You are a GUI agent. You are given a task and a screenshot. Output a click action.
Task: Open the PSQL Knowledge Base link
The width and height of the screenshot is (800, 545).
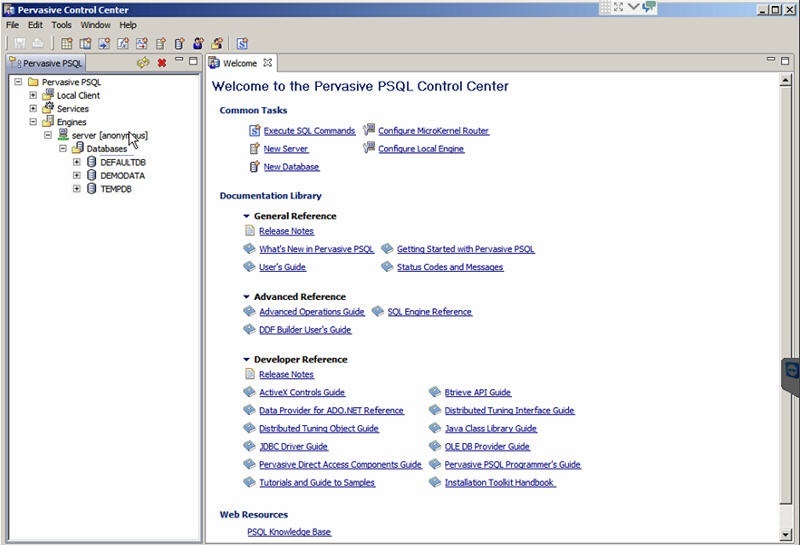[289, 532]
